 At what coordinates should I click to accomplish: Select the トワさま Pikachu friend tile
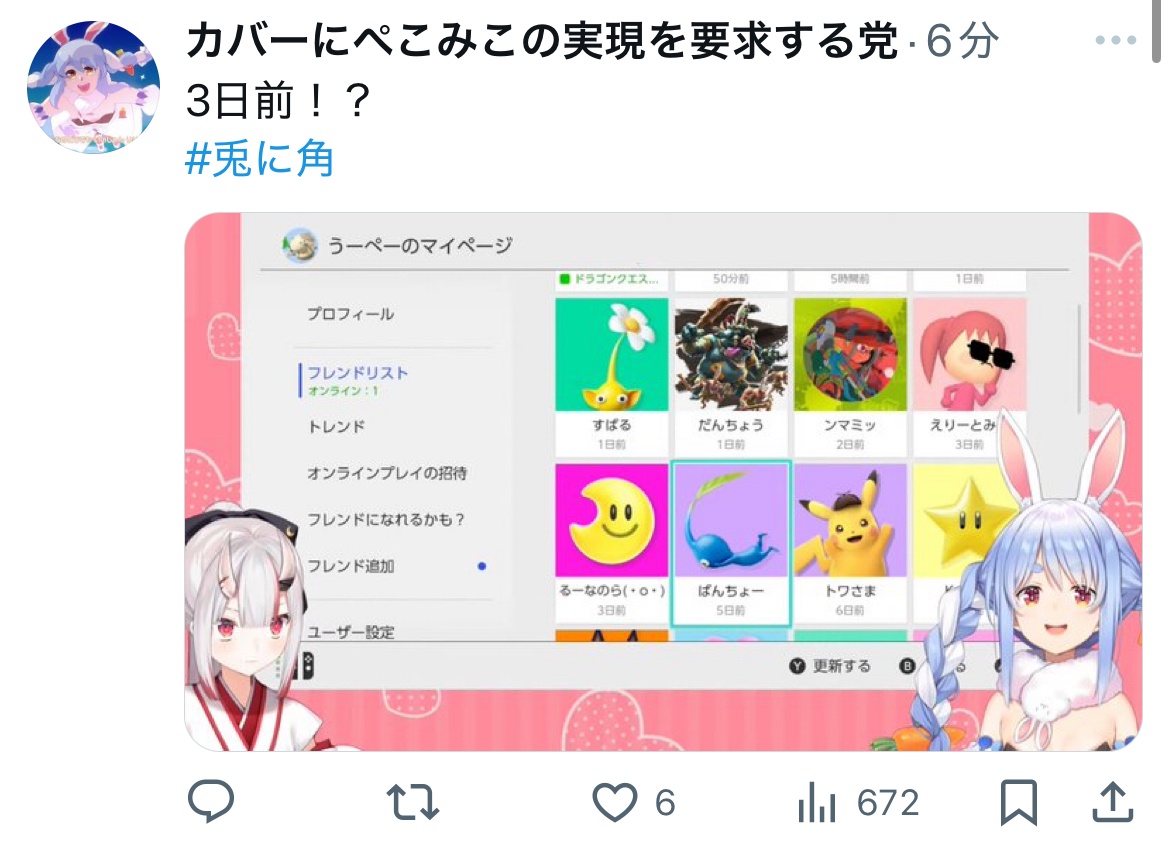tap(851, 543)
